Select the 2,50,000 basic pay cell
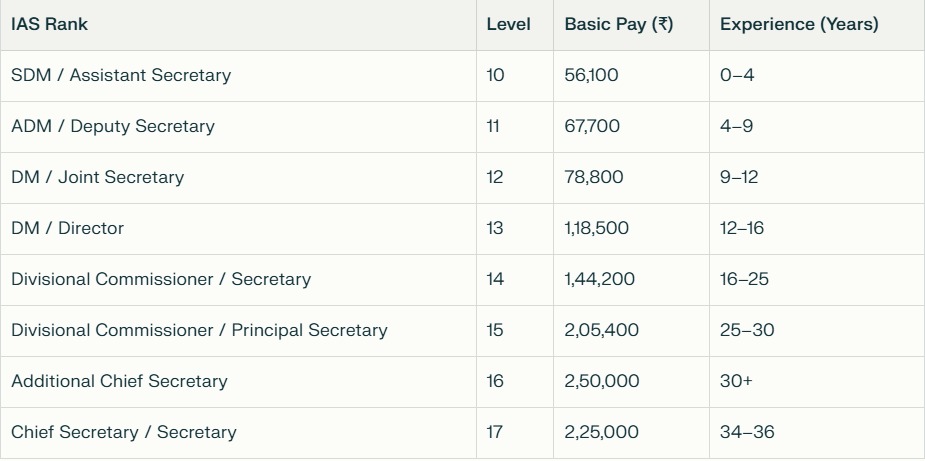This screenshot has width=925, height=461. tap(601, 381)
